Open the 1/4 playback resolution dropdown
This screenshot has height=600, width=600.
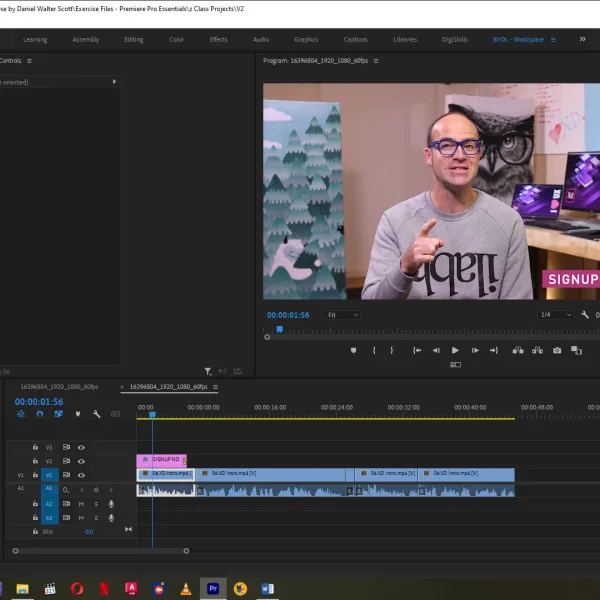click(555, 315)
